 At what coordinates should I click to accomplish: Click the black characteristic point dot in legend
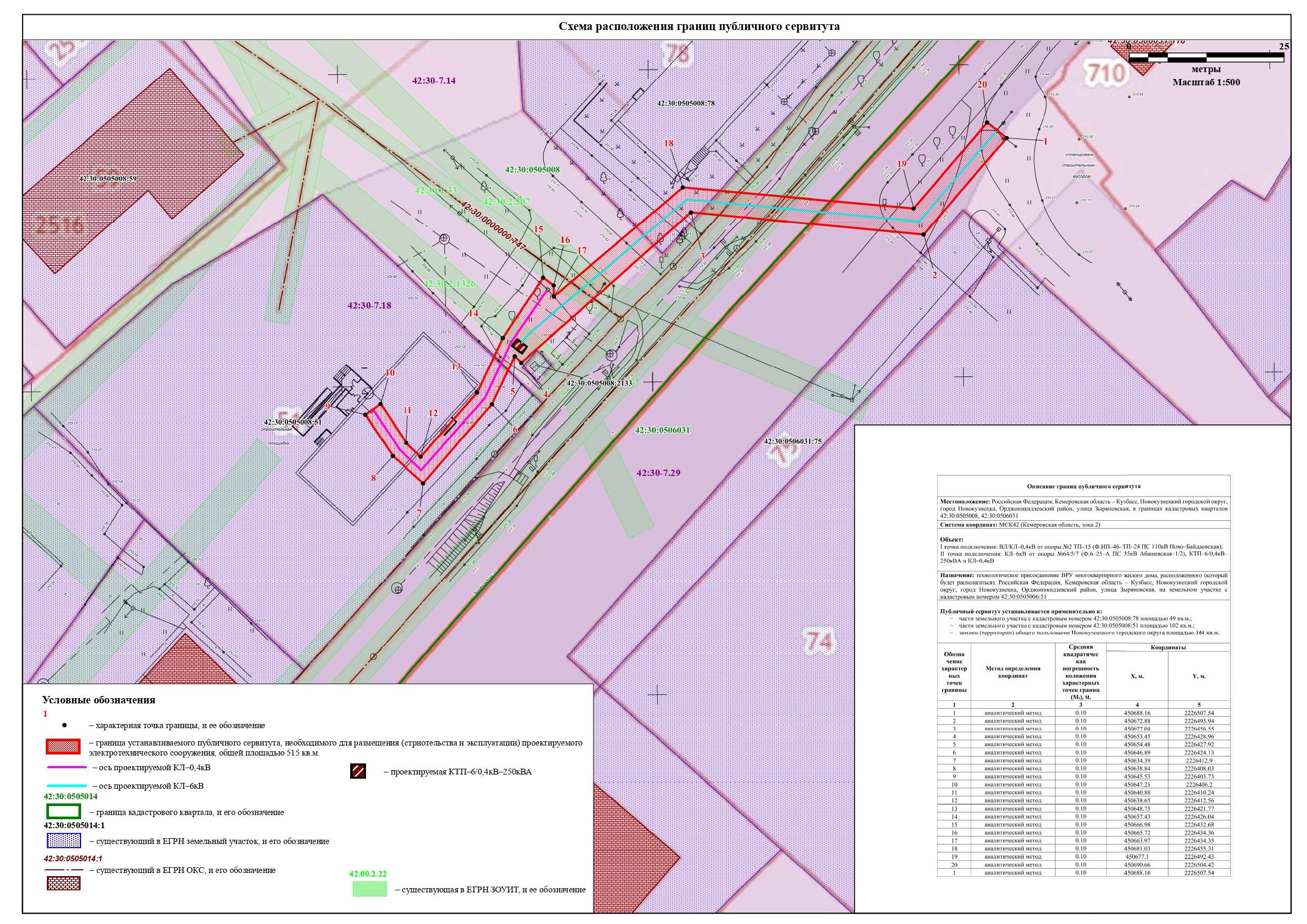pos(64,726)
